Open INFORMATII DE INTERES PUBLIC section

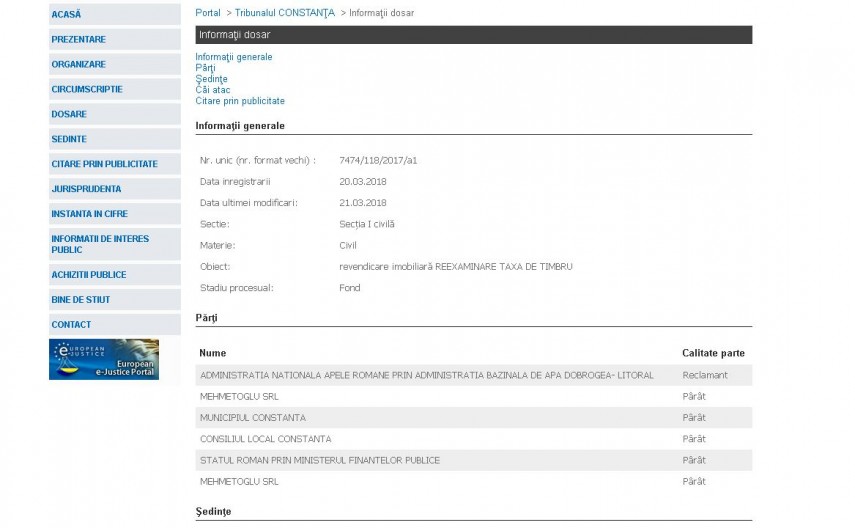point(100,244)
